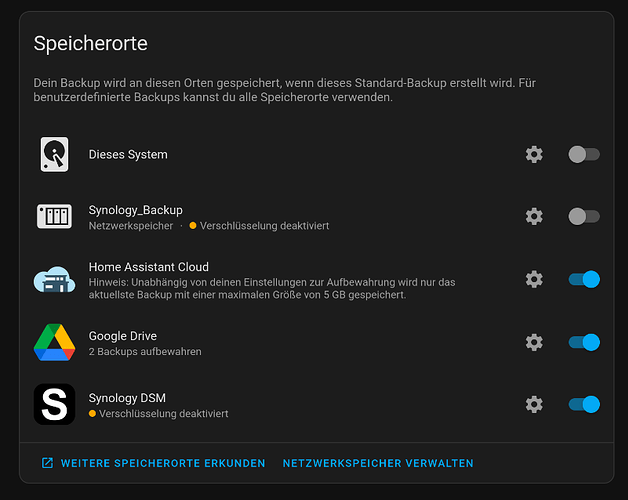Click orange warning dot under Synology_Backup

[193, 226]
